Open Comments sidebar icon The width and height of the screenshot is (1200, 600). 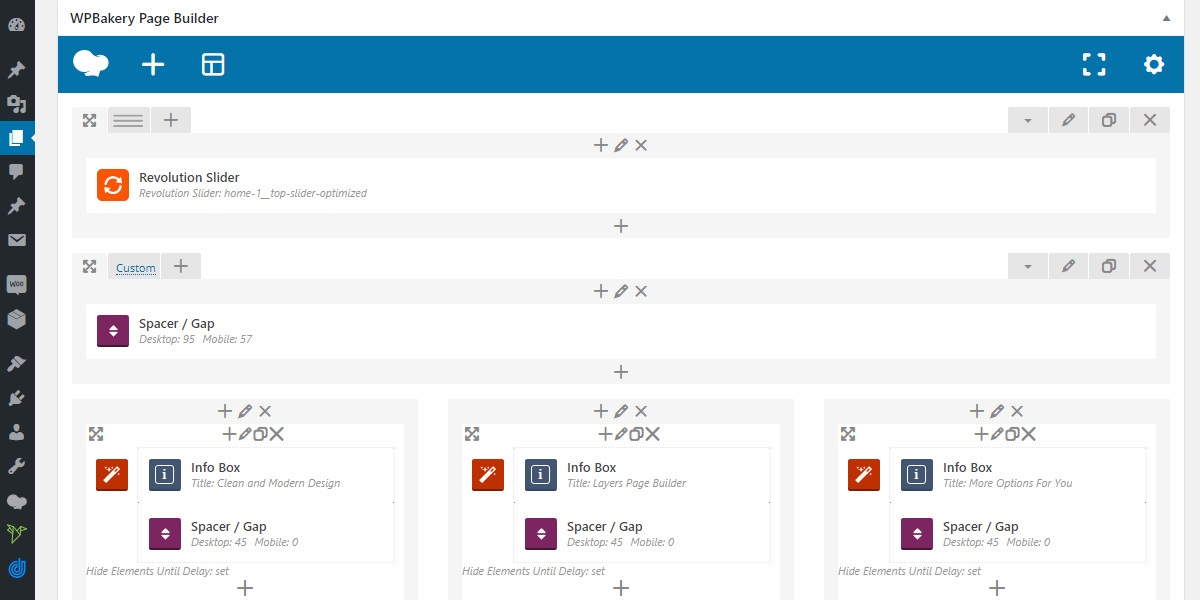(x=16, y=171)
